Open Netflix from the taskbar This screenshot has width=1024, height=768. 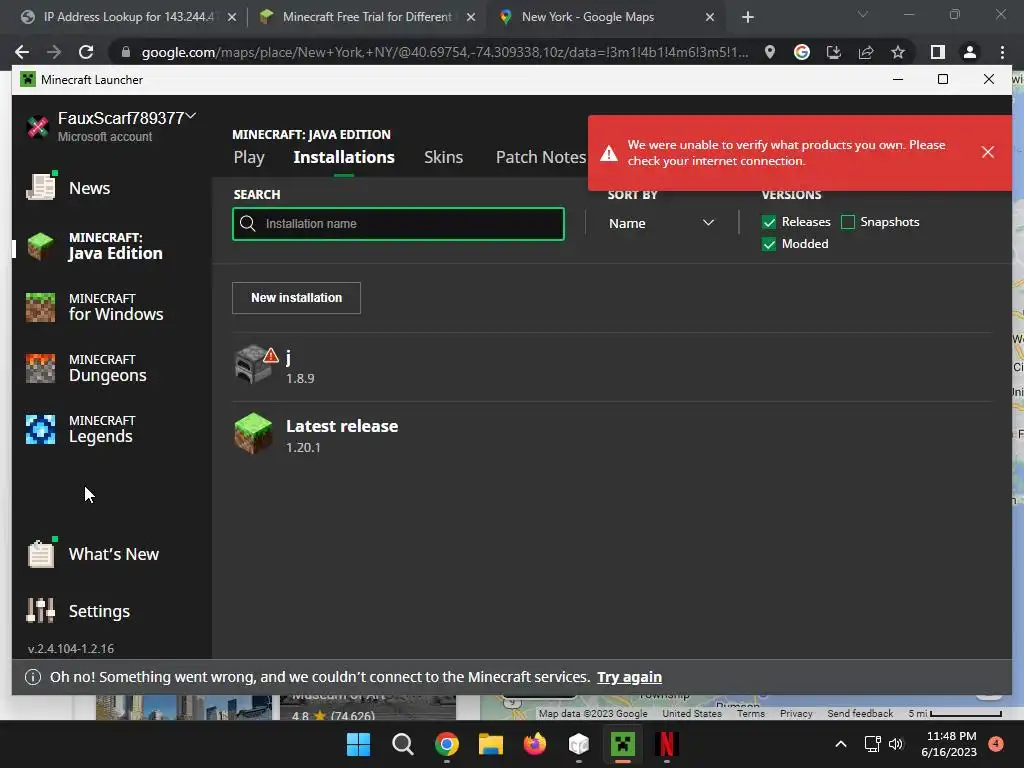click(x=667, y=744)
